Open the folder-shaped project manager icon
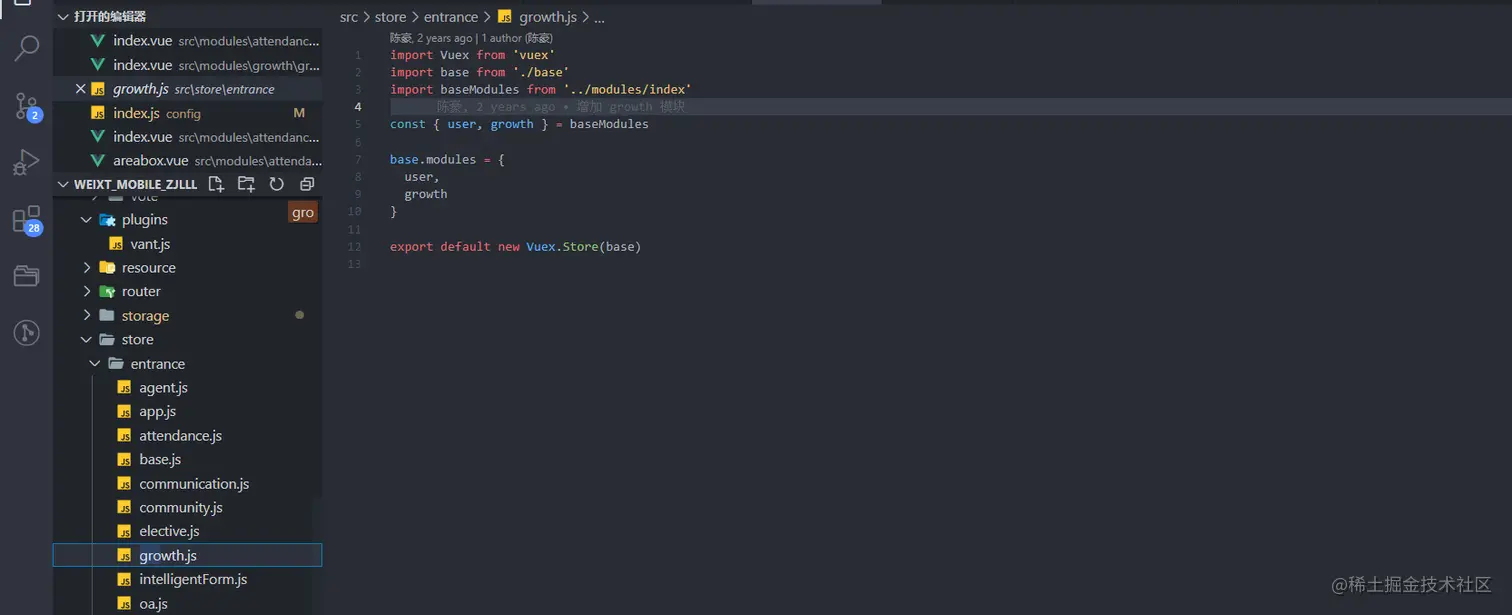 (x=27, y=276)
